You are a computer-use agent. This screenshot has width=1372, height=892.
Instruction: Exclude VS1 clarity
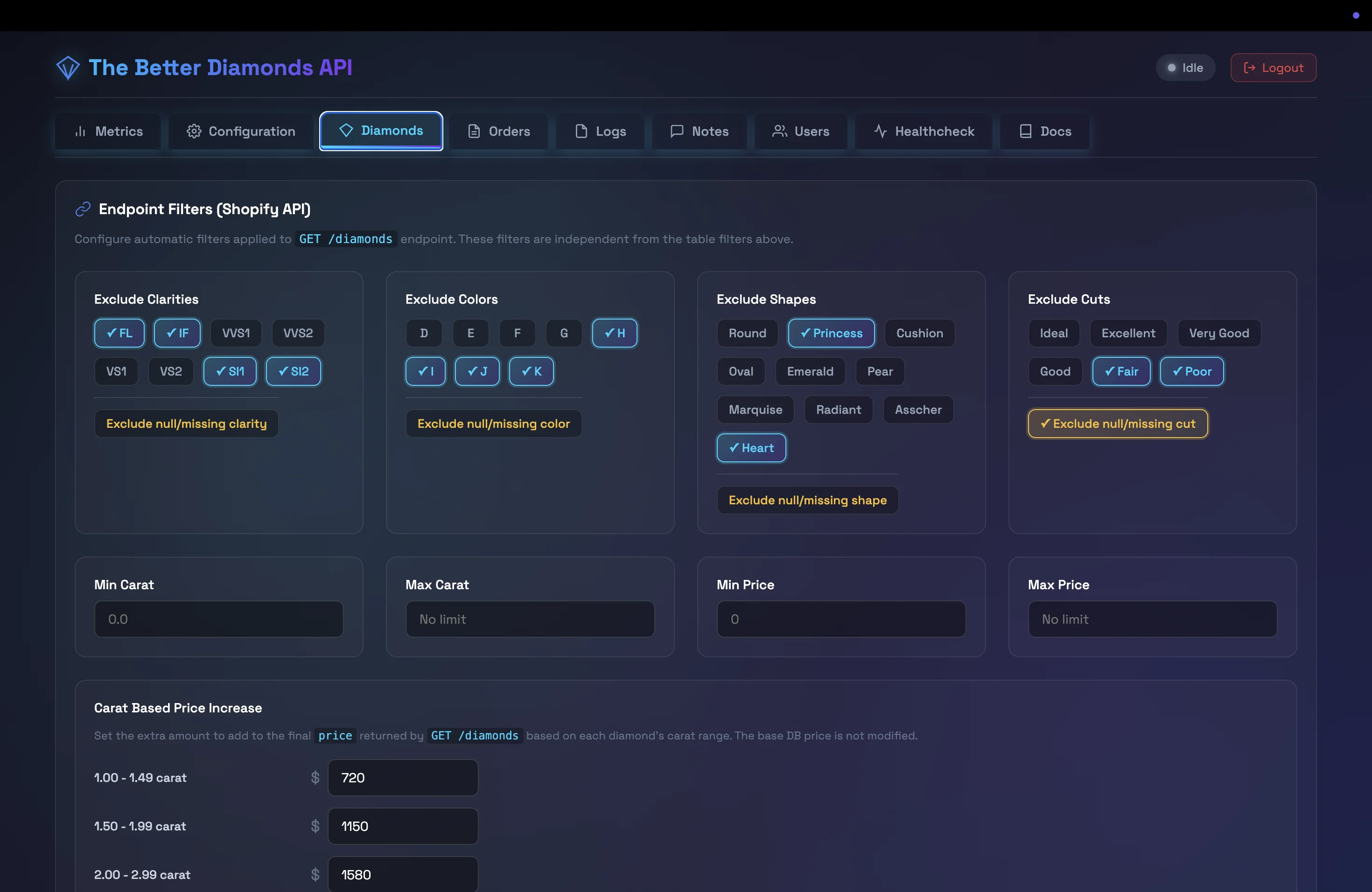coord(117,372)
